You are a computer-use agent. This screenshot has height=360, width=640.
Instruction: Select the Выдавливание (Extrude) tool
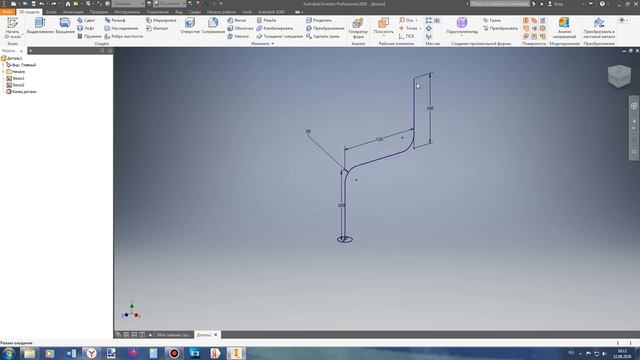(40, 26)
